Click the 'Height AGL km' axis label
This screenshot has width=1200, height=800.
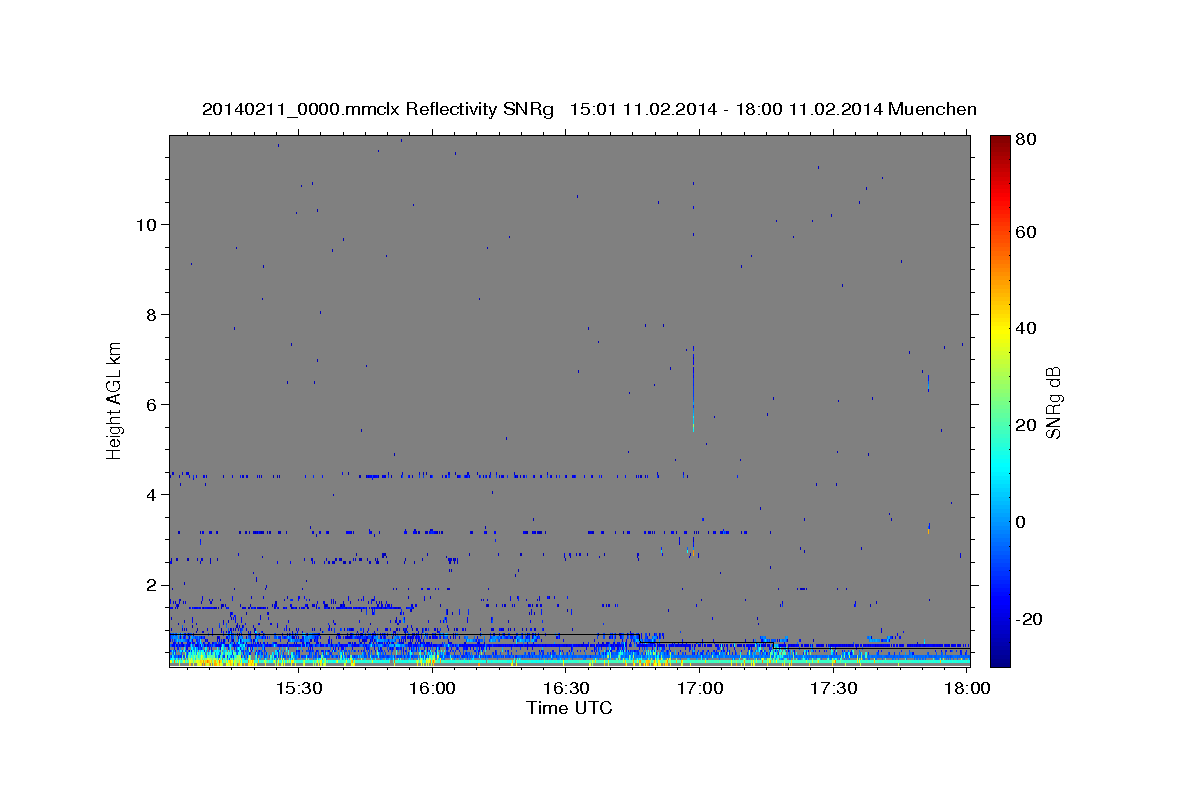point(115,399)
